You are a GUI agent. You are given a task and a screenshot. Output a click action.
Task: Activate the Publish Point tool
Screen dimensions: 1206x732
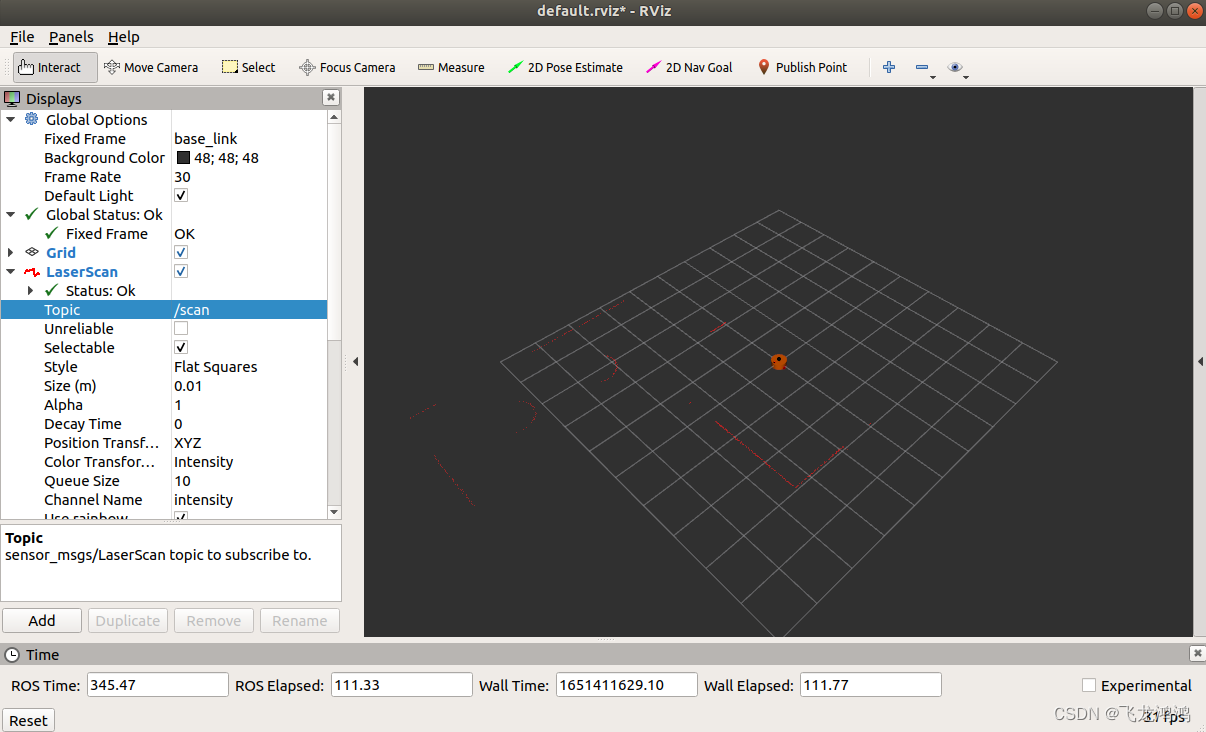click(x=802, y=67)
